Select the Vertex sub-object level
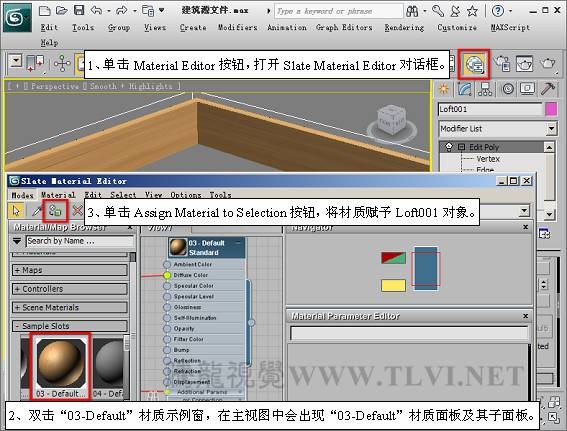This screenshot has height=431, width=567. 488,159
